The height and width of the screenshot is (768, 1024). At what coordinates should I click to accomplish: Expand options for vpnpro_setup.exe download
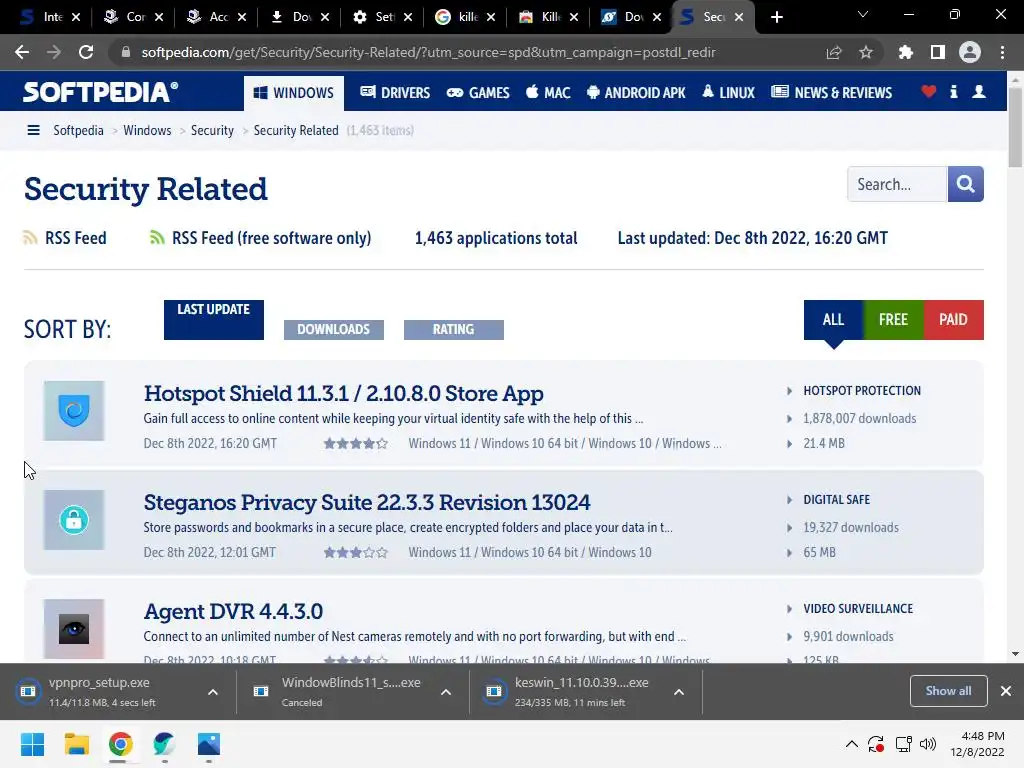213,692
